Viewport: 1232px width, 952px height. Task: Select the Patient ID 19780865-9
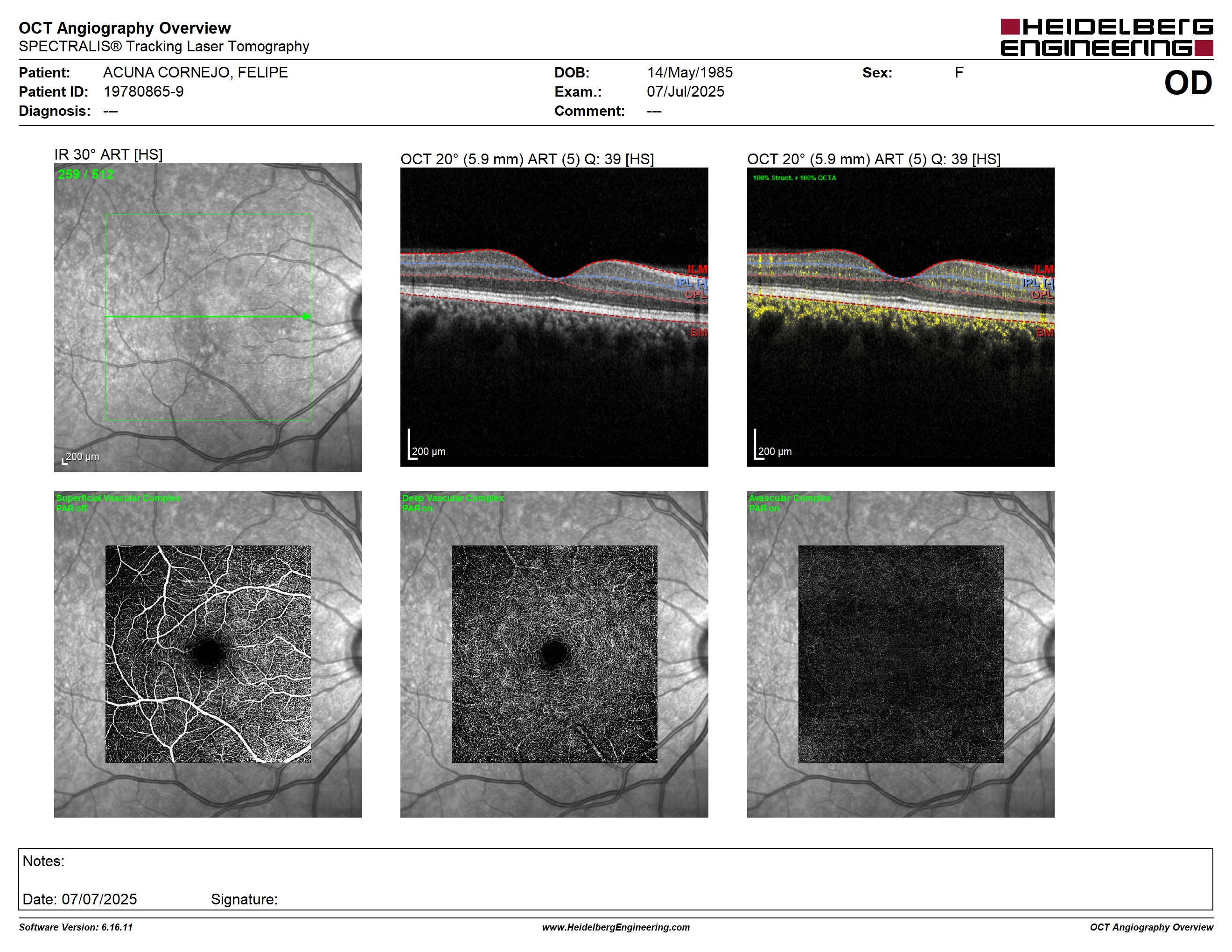143,91
